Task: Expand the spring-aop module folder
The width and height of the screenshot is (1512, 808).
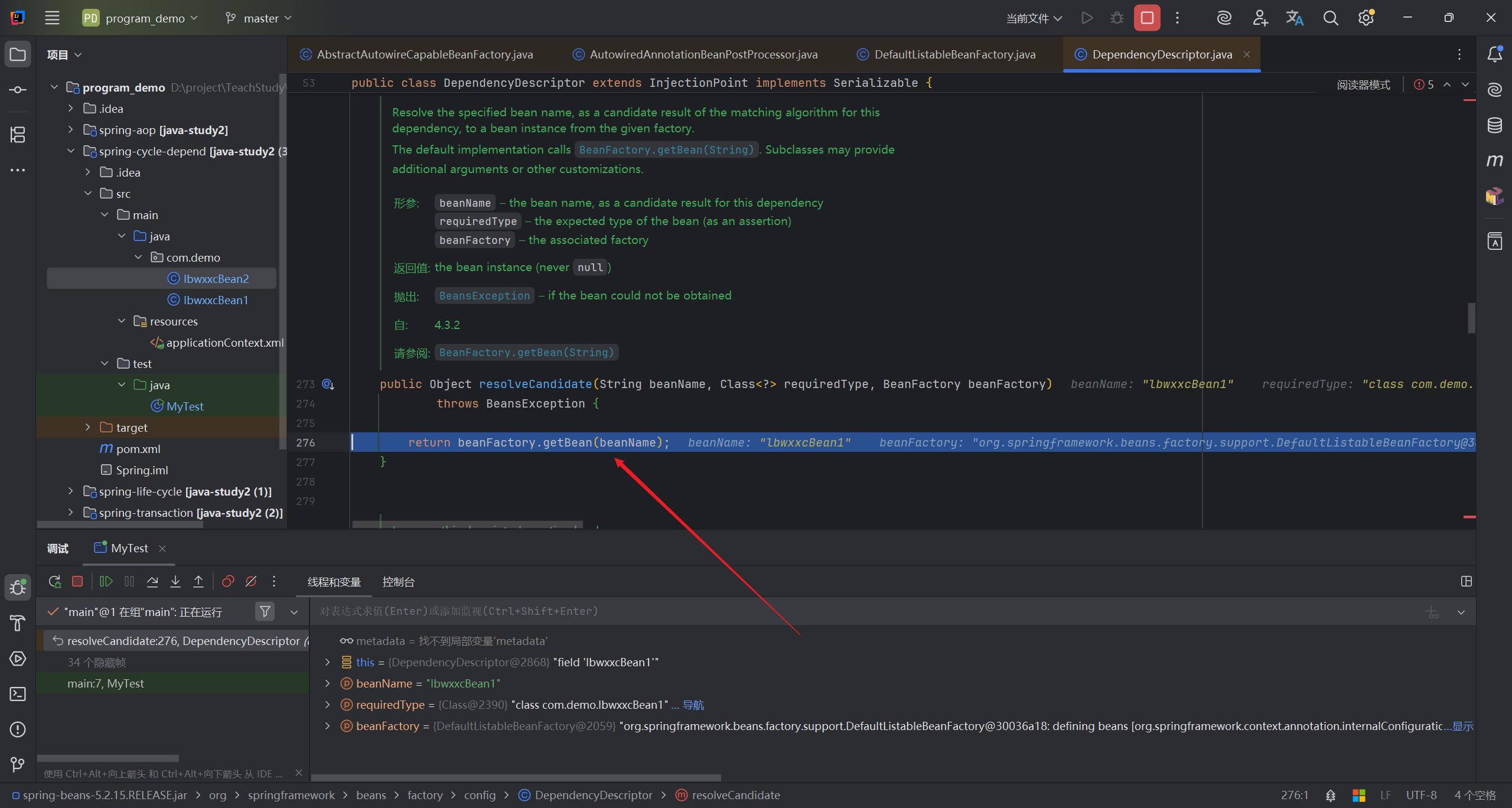Action: 71,130
